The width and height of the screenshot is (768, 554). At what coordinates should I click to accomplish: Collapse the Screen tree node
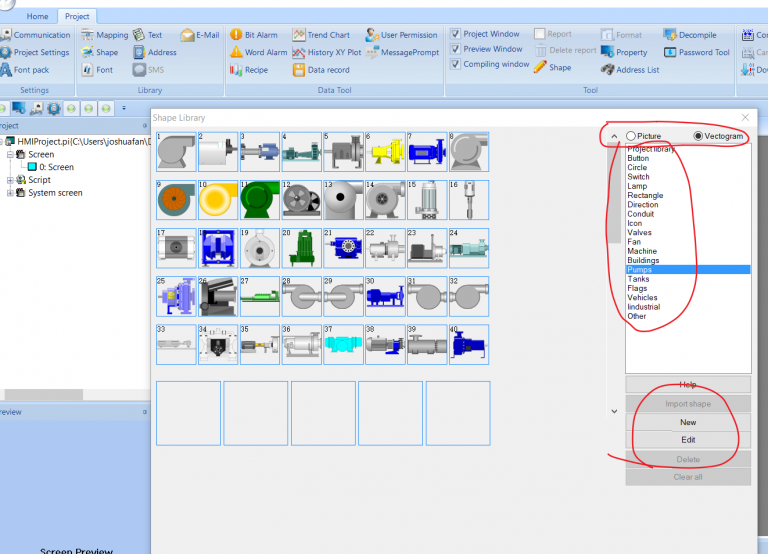click(x=10, y=155)
